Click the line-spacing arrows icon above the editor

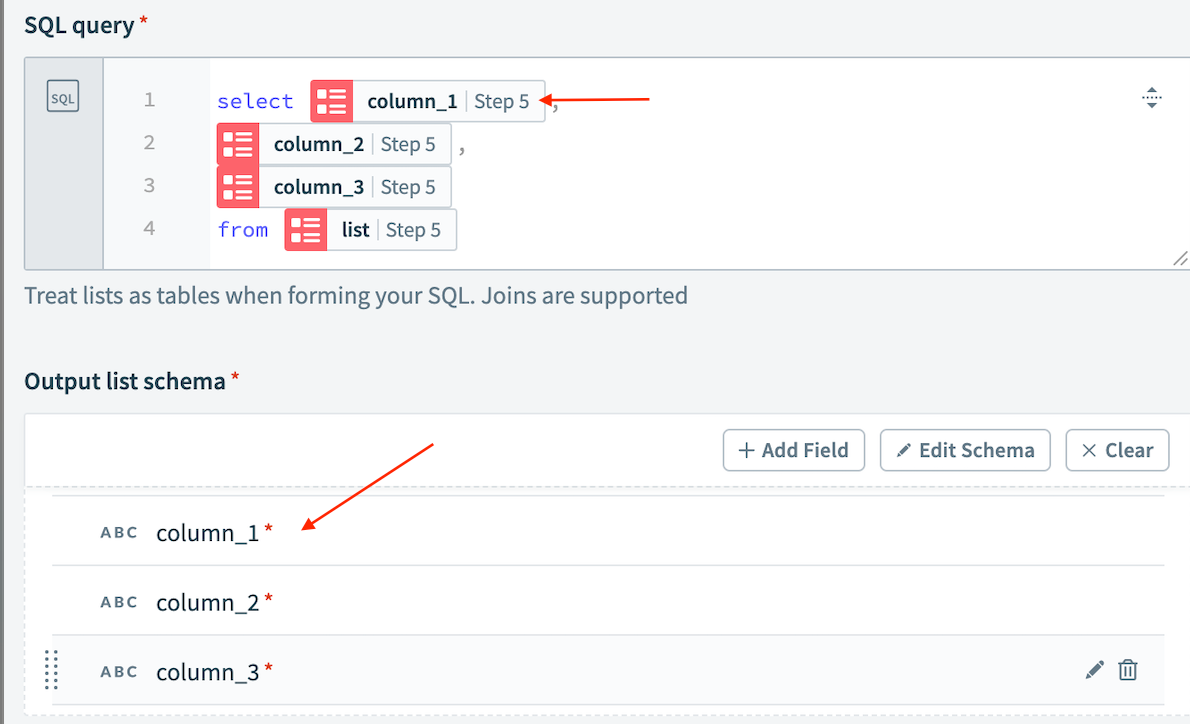point(1152,97)
